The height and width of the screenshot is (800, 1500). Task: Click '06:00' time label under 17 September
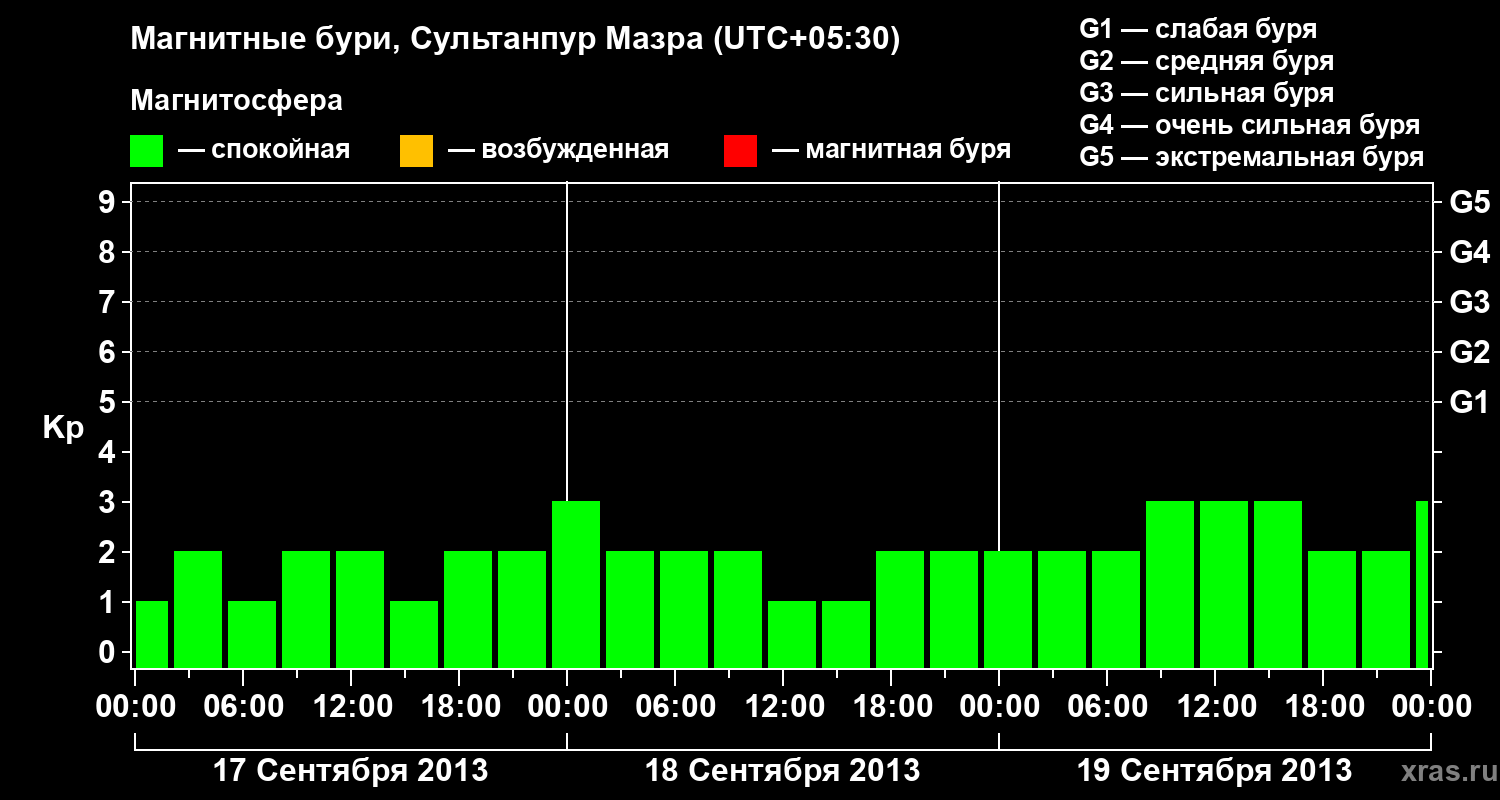[x=243, y=706]
